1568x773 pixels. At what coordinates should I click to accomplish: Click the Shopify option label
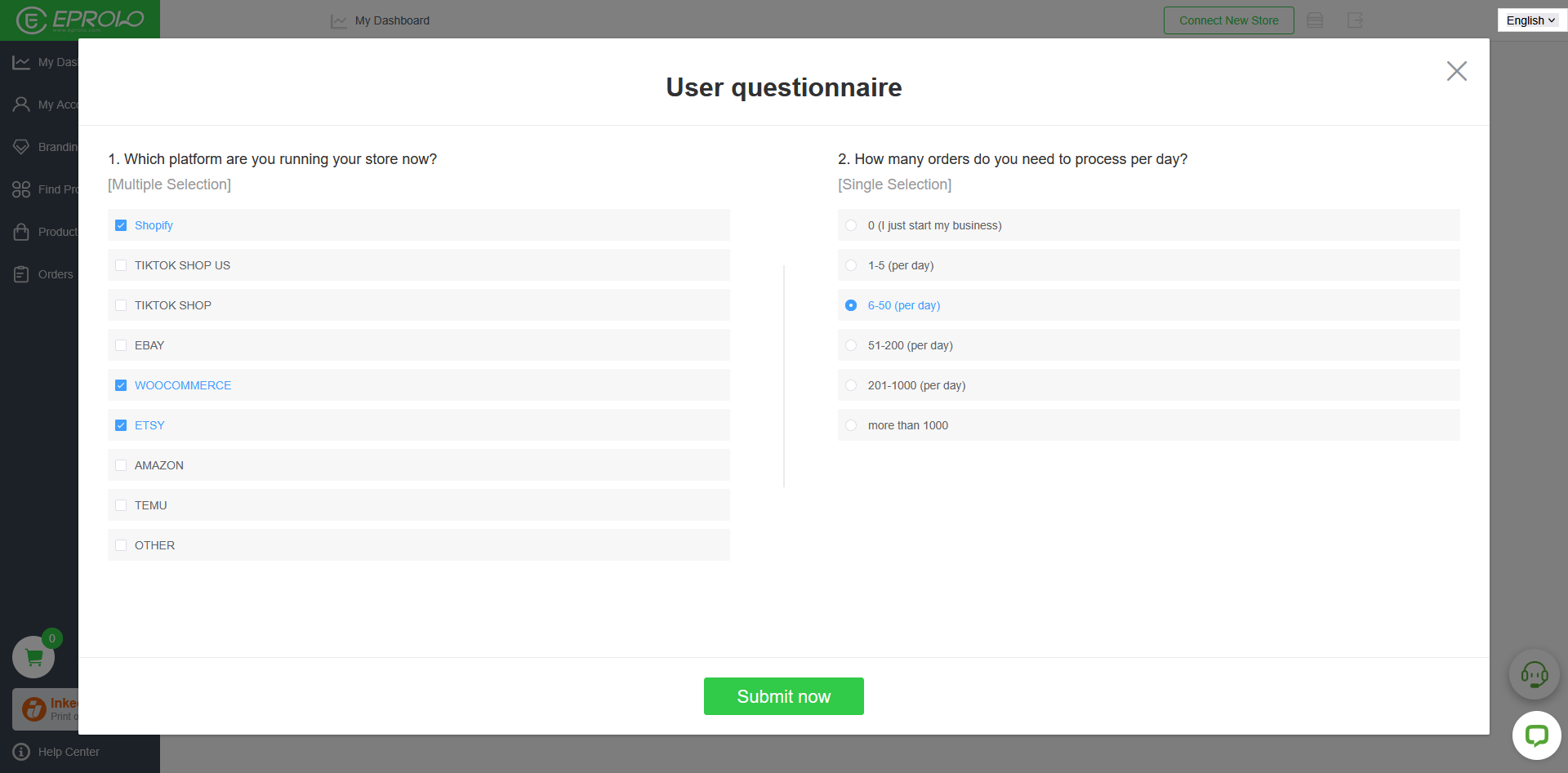pyautogui.click(x=154, y=225)
